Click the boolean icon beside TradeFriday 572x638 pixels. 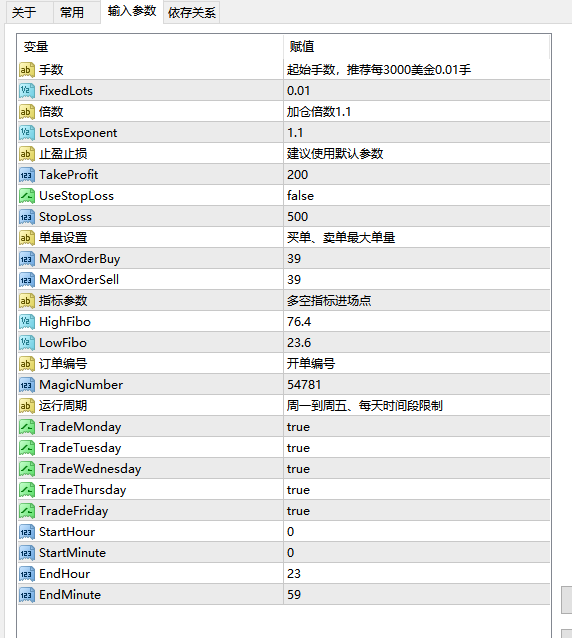tap(26, 511)
